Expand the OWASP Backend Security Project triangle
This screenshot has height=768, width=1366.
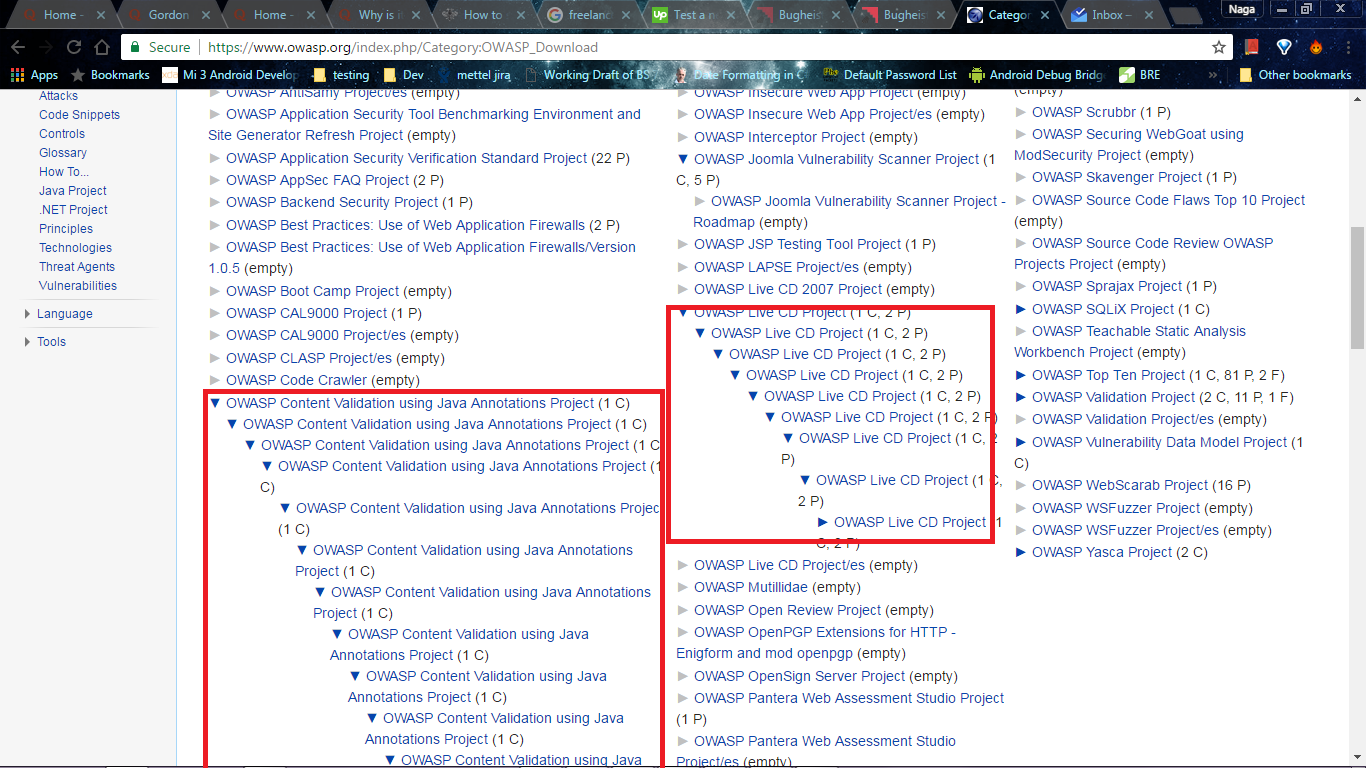[x=215, y=202]
